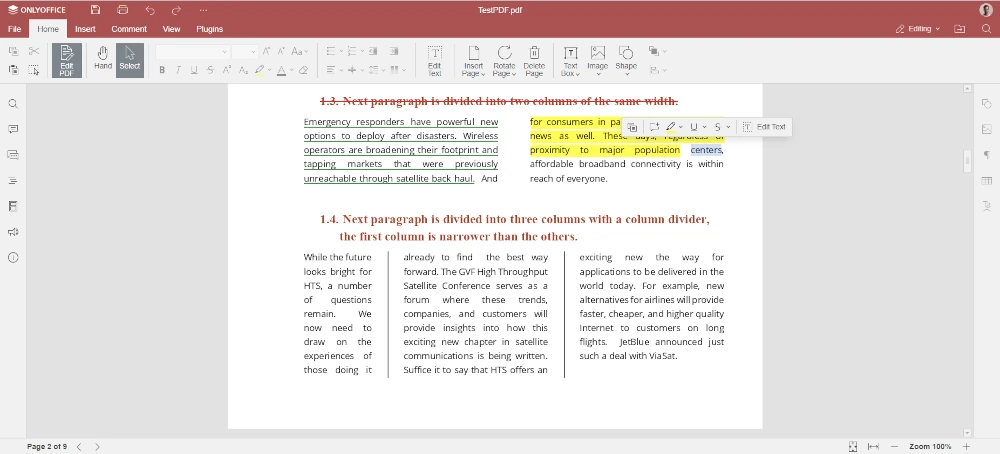Open the Page thumbnails panel in left sidebar

pyautogui.click(x=13, y=206)
